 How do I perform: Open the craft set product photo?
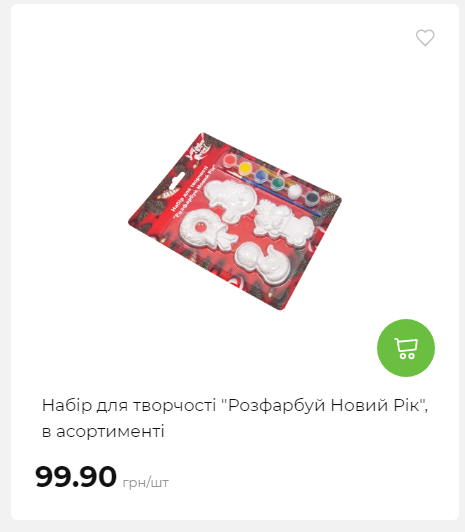click(235, 221)
